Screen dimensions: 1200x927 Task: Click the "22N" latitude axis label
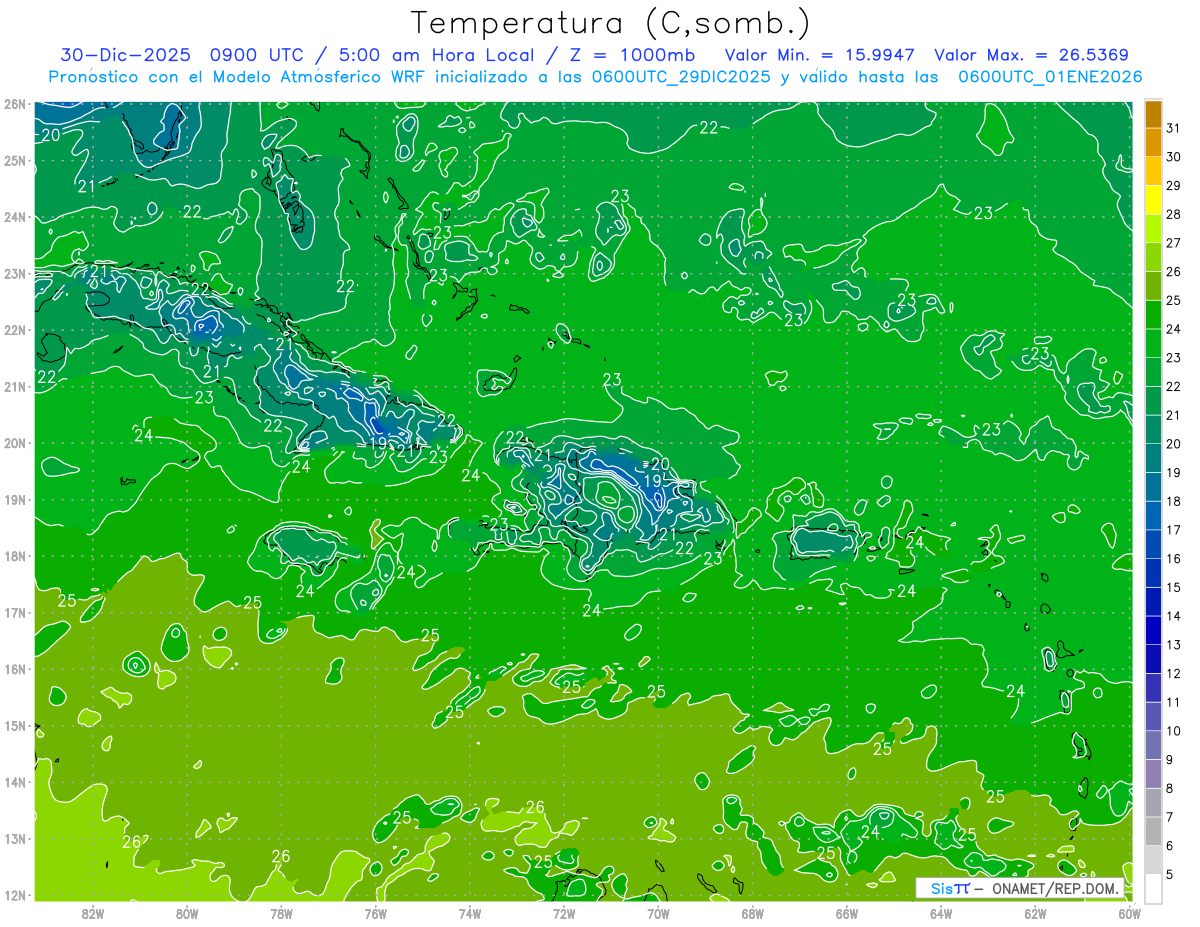tap(15, 330)
